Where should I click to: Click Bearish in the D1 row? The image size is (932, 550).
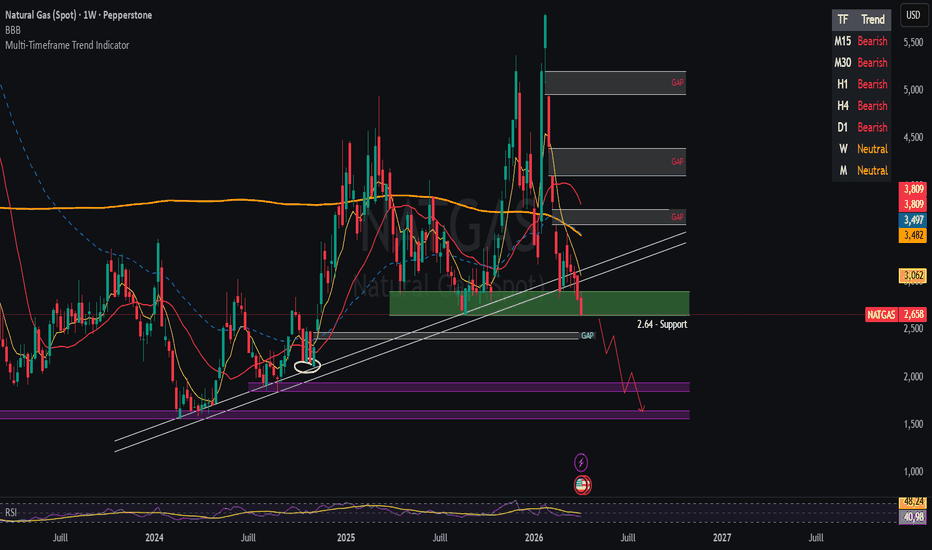click(872, 127)
